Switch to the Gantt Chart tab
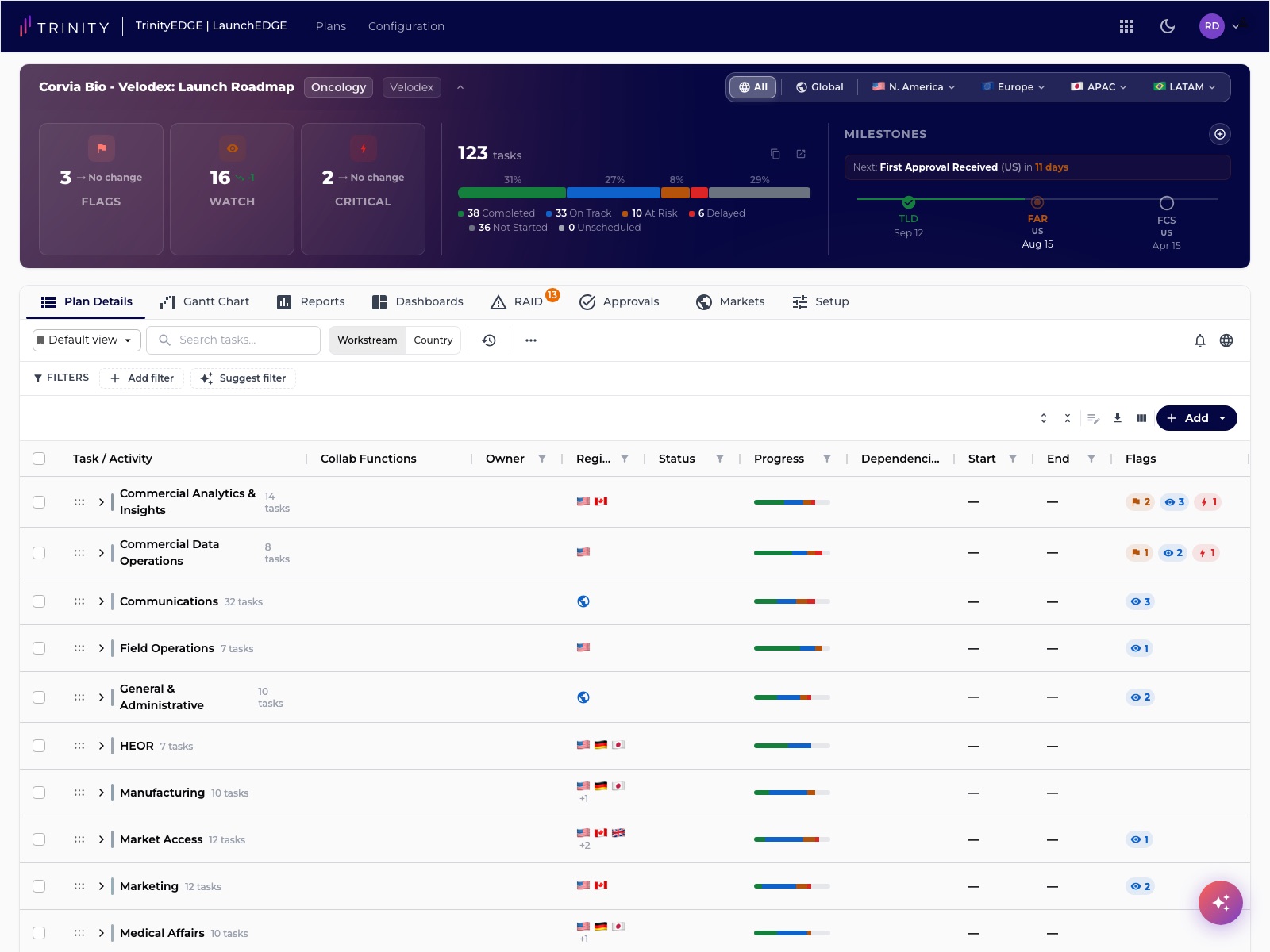This screenshot has width=1270, height=952. [205, 301]
